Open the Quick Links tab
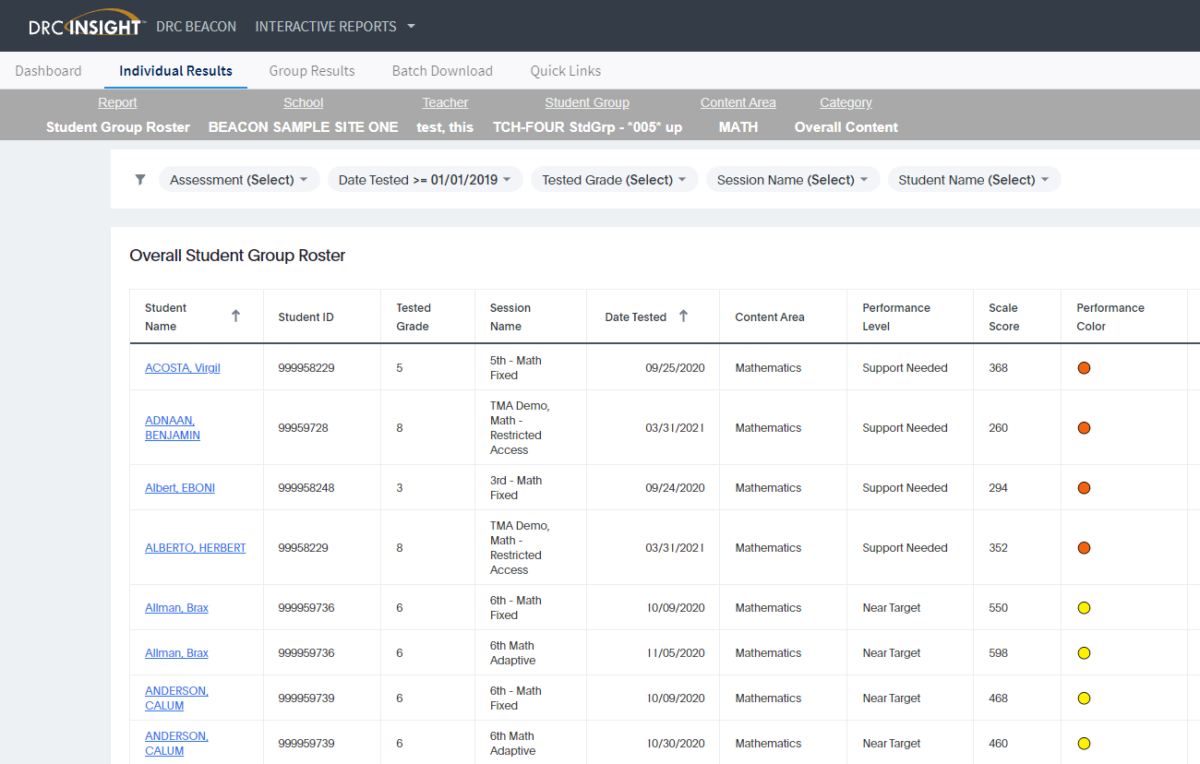 [565, 70]
